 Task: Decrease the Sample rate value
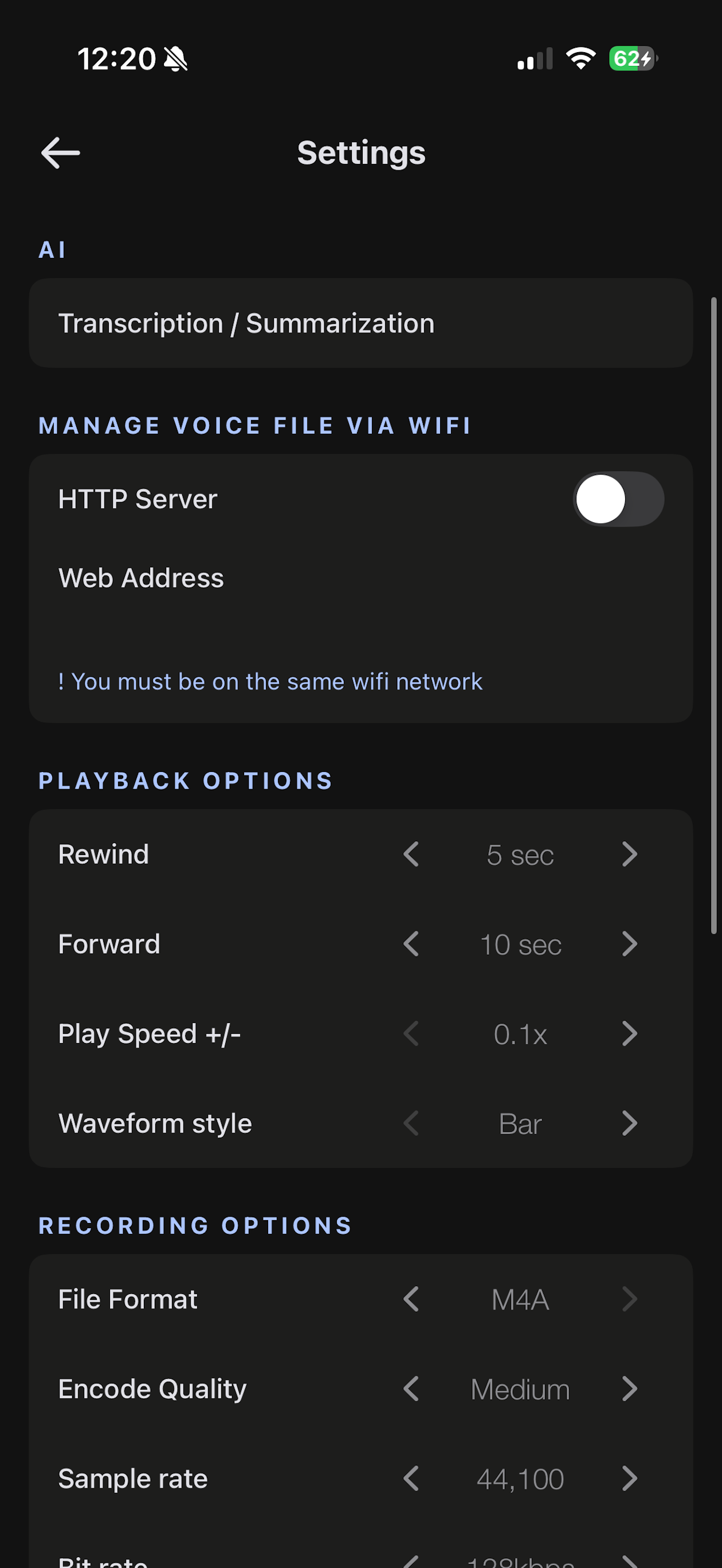tap(411, 1479)
